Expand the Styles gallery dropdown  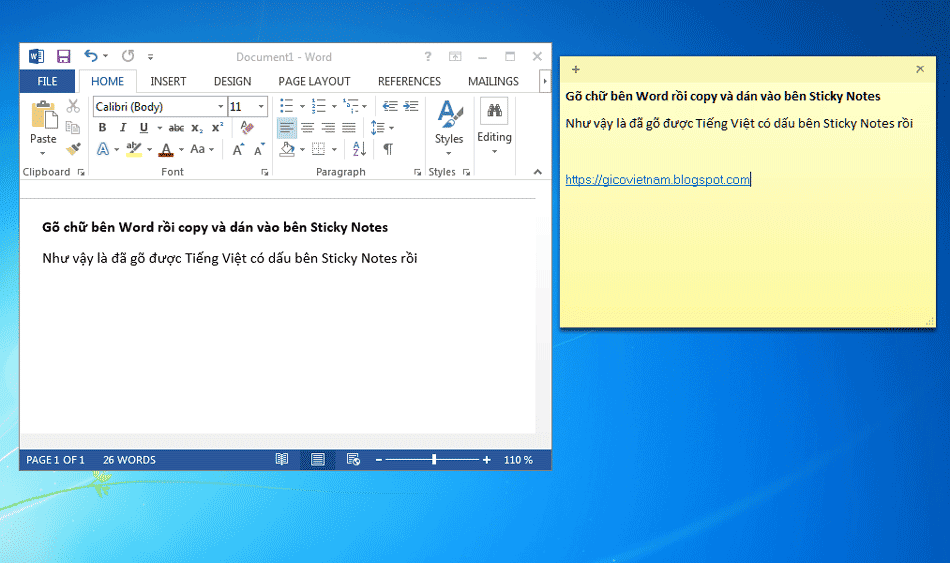click(449, 153)
